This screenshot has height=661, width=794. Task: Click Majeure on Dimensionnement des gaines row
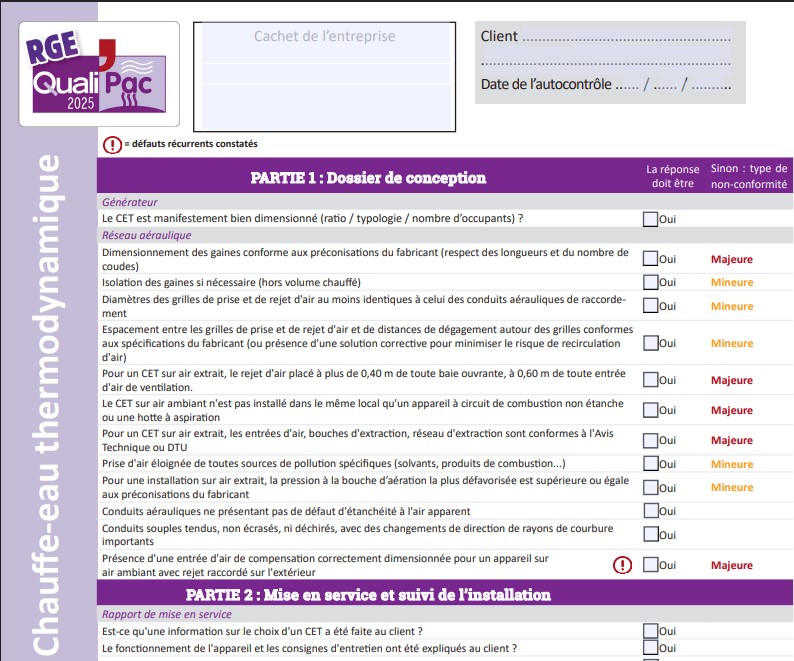(x=732, y=259)
